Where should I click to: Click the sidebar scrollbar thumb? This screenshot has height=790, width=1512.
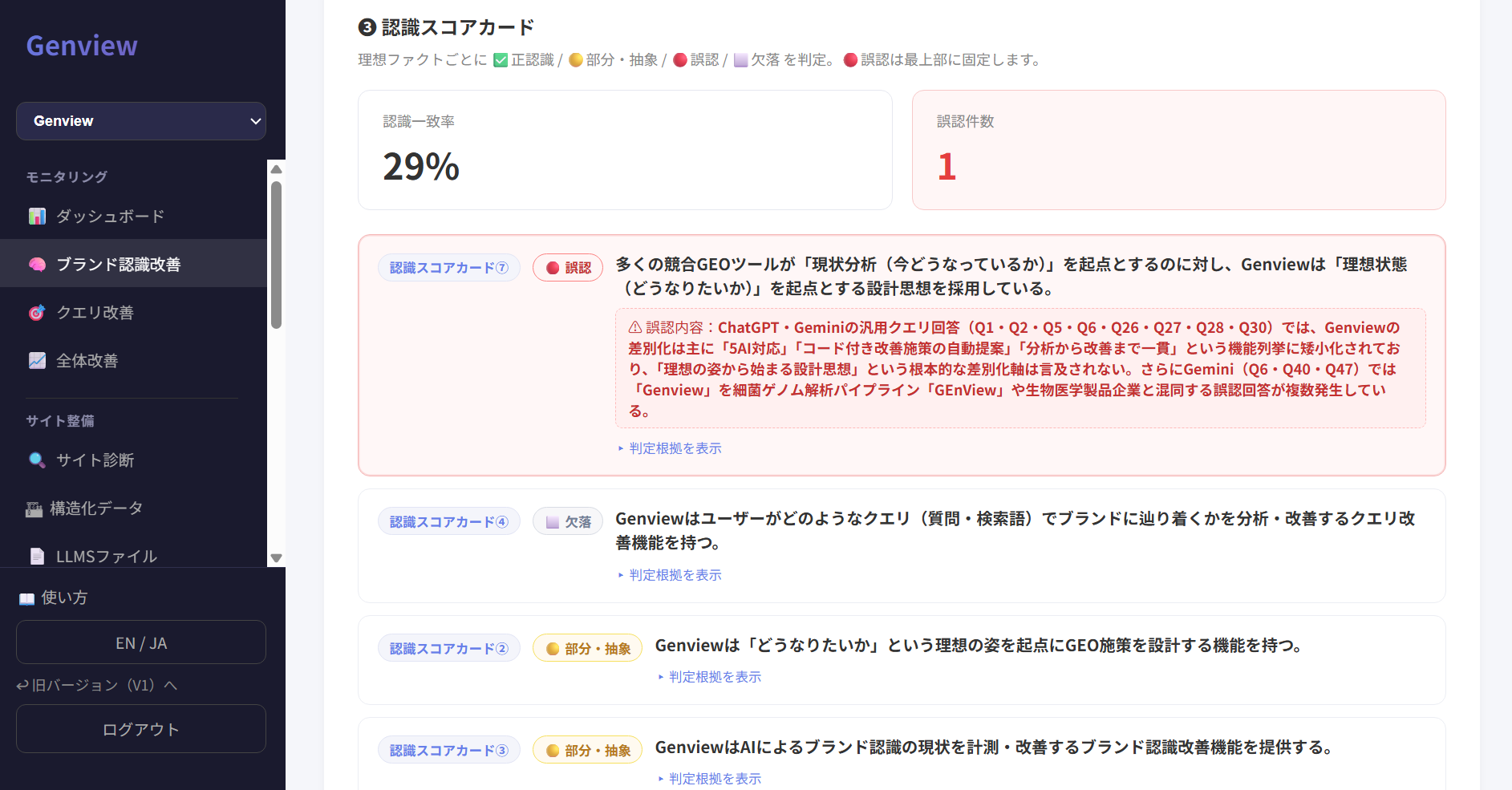pos(276,255)
